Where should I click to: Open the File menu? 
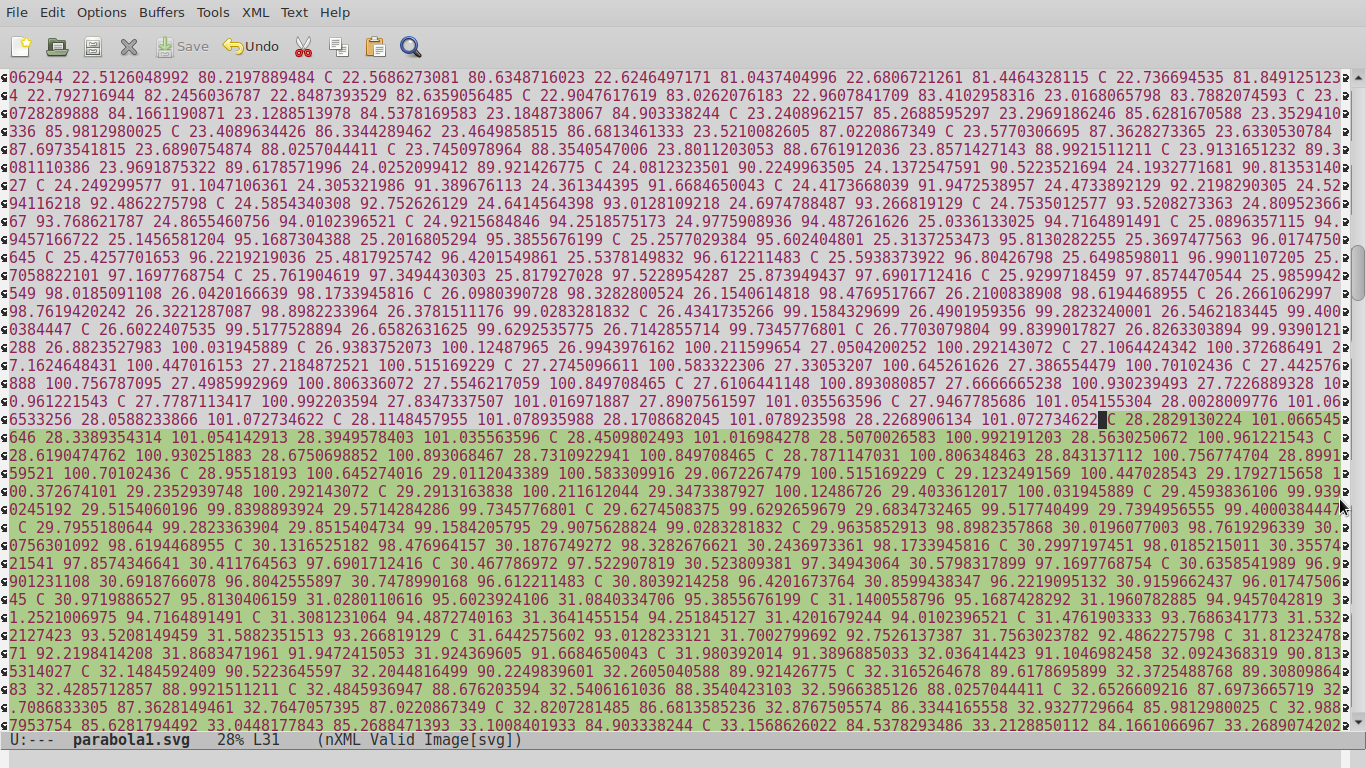(17, 13)
